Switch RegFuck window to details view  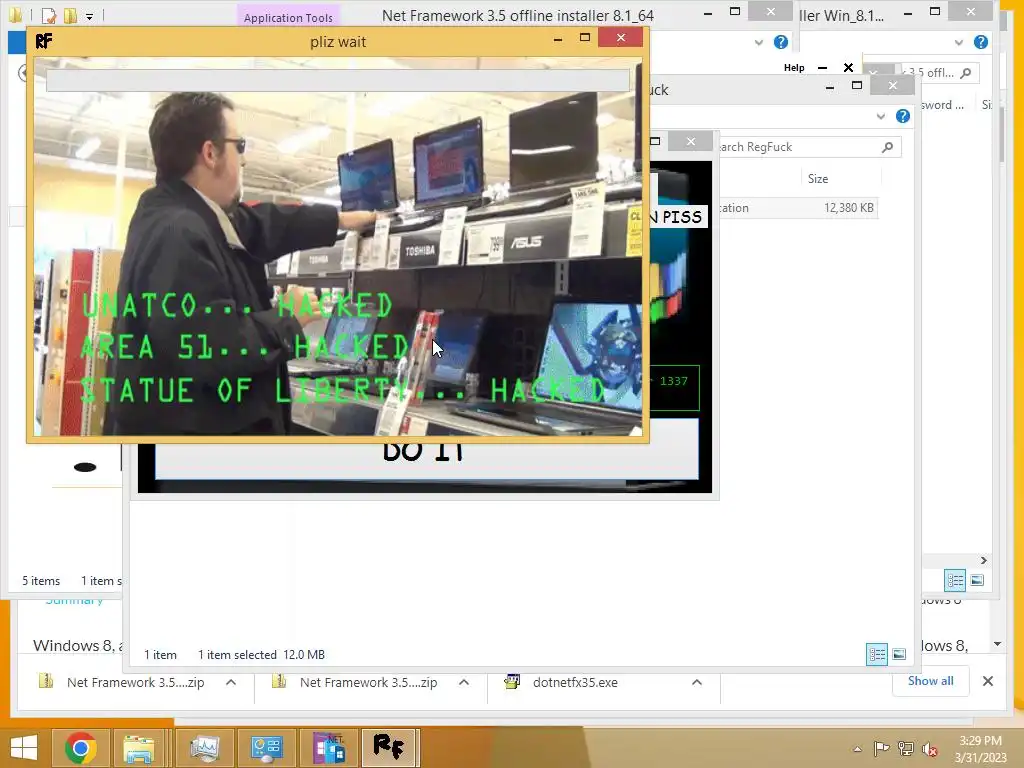point(876,654)
